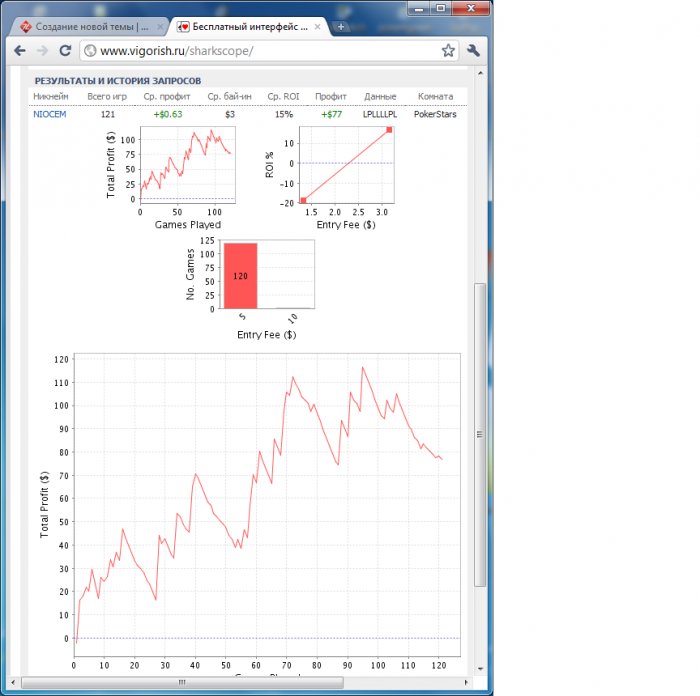Screen dimensions: 700x696
Task: Click the lower ROI data point marker
Action: tap(304, 200)
